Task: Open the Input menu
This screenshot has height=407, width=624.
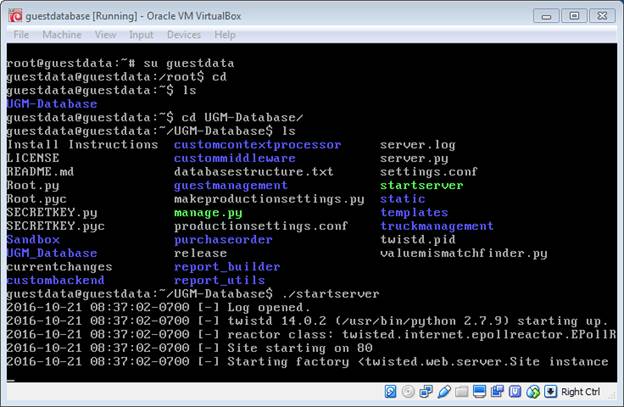Action: [141, 35]
